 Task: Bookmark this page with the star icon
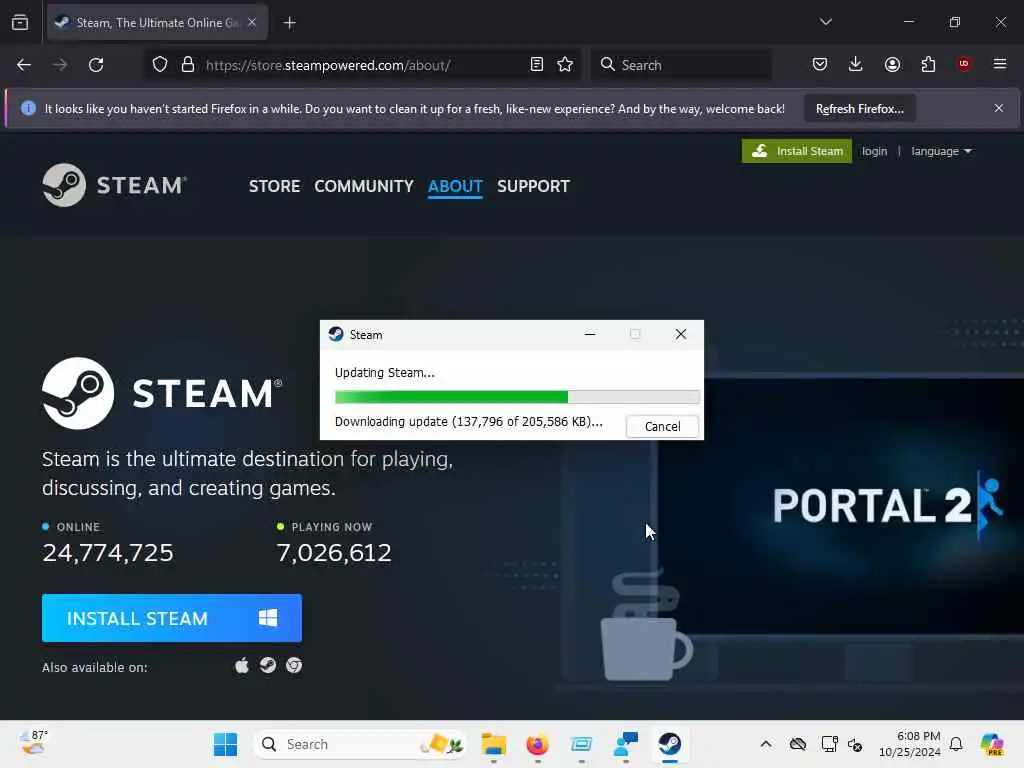565,65
